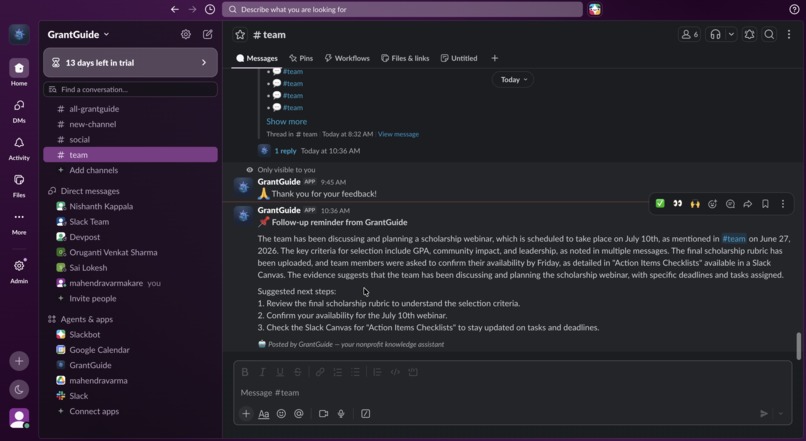Screen dimensions: 806x441
Task: Expand the send options dropdown arrow
Action: [780, 414]
